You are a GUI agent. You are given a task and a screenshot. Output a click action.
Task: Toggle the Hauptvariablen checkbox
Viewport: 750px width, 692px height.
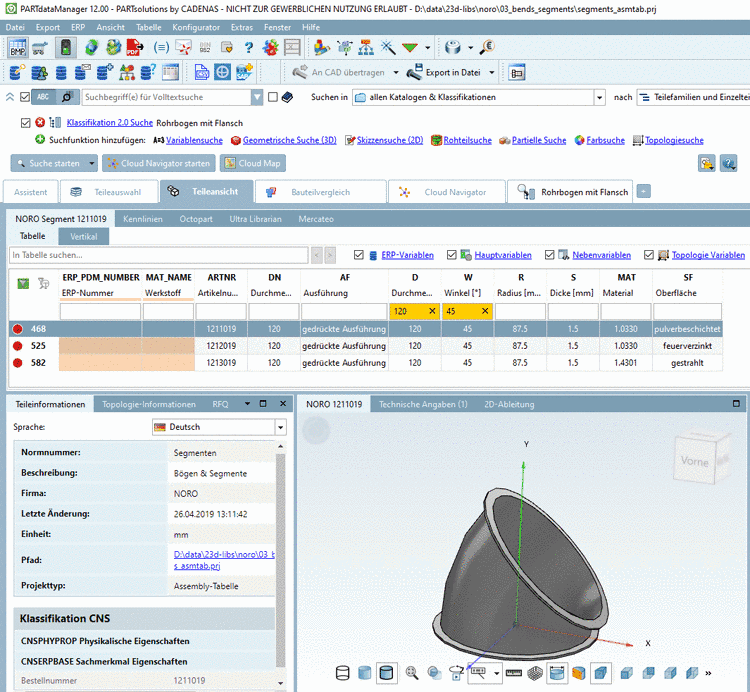[x=452, y=255]
